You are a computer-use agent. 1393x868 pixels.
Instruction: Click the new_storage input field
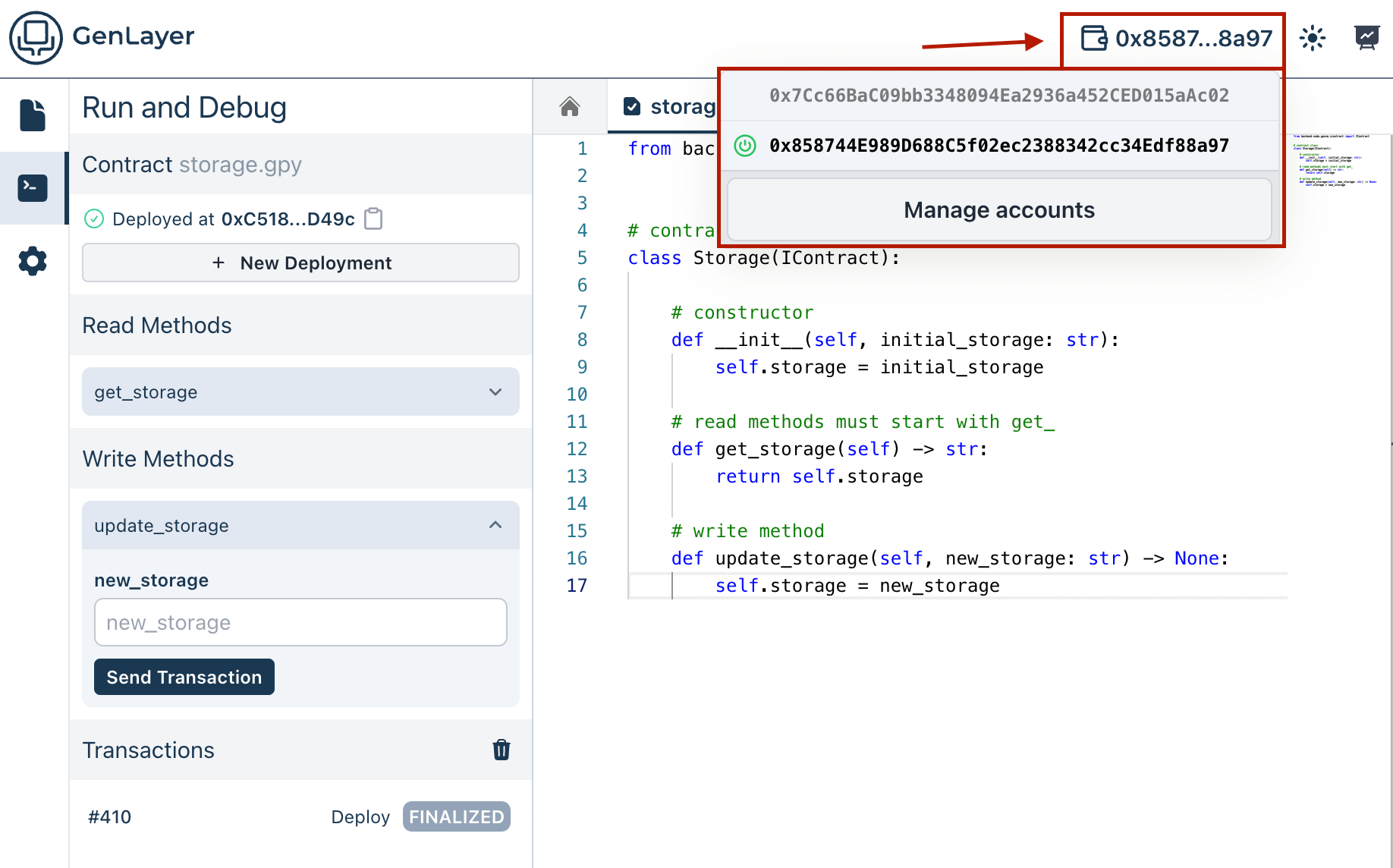(x=300, y=622)
